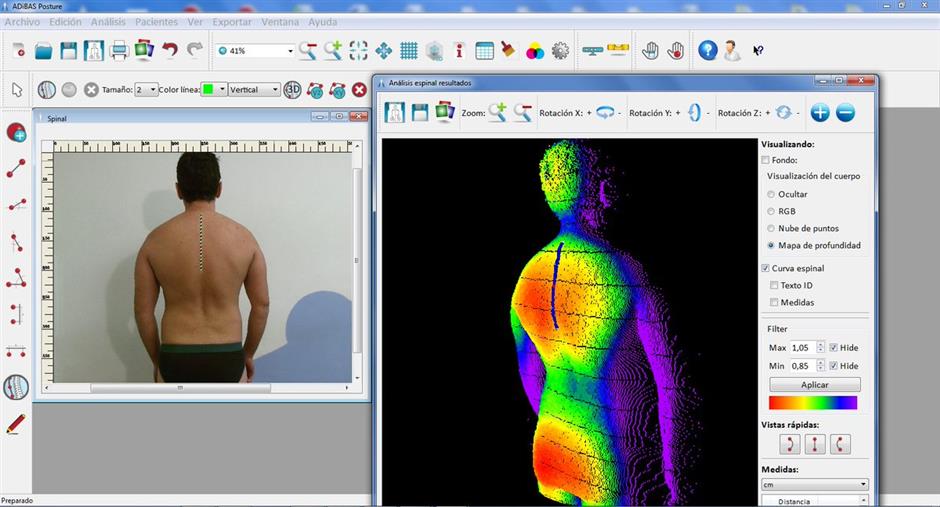Open the Edición menu

click(x=65, y=22)
